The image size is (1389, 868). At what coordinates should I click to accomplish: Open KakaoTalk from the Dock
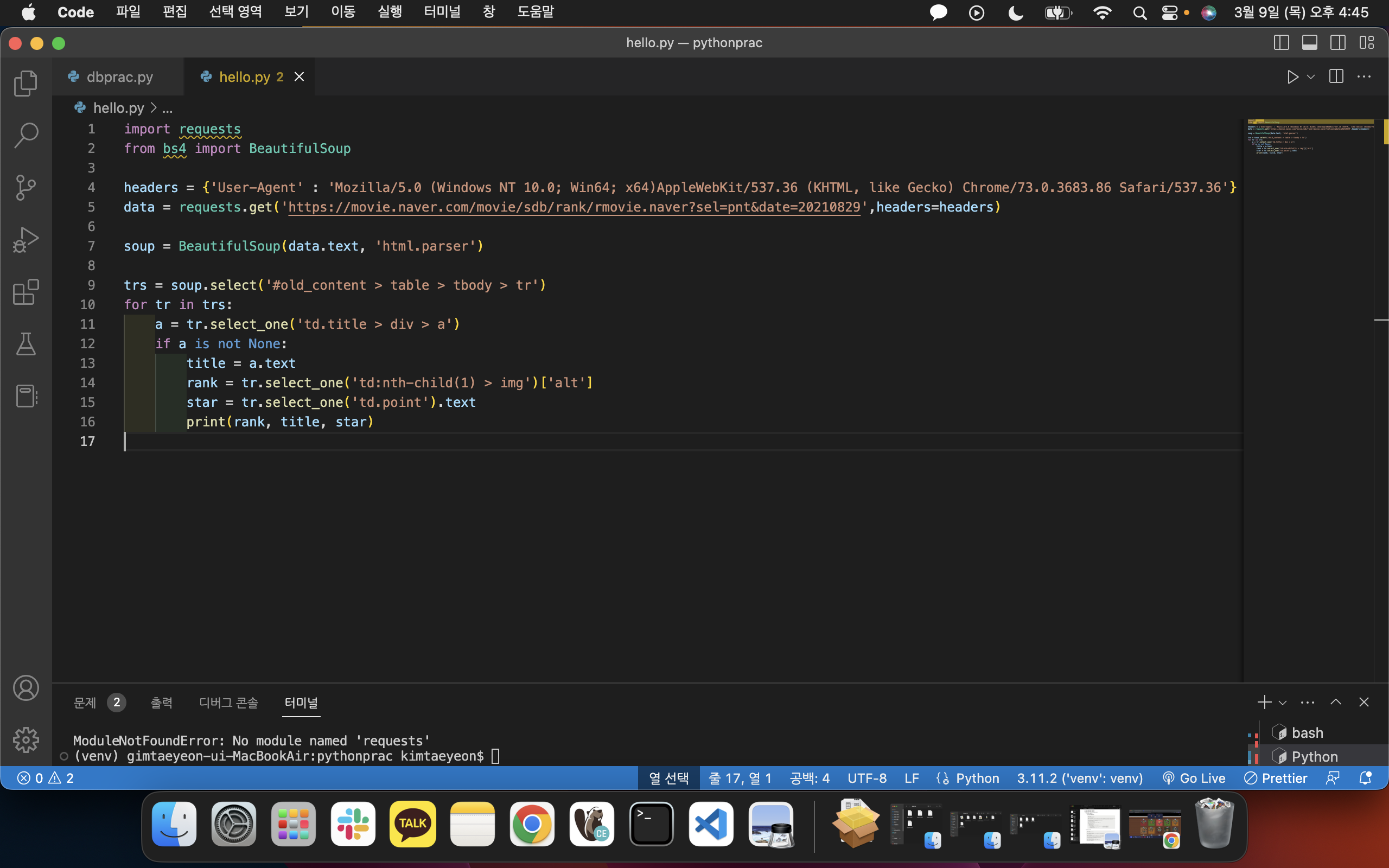pyautogui.click(x=413, y=825)
